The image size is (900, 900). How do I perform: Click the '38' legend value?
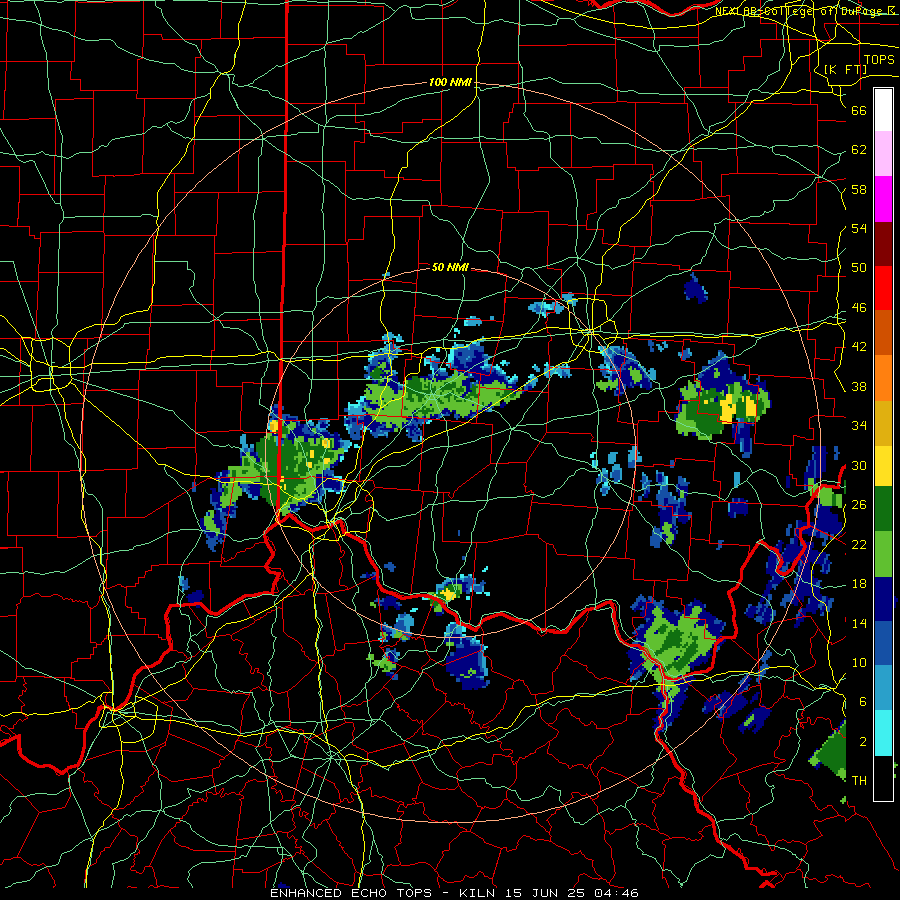coord(859,386)
